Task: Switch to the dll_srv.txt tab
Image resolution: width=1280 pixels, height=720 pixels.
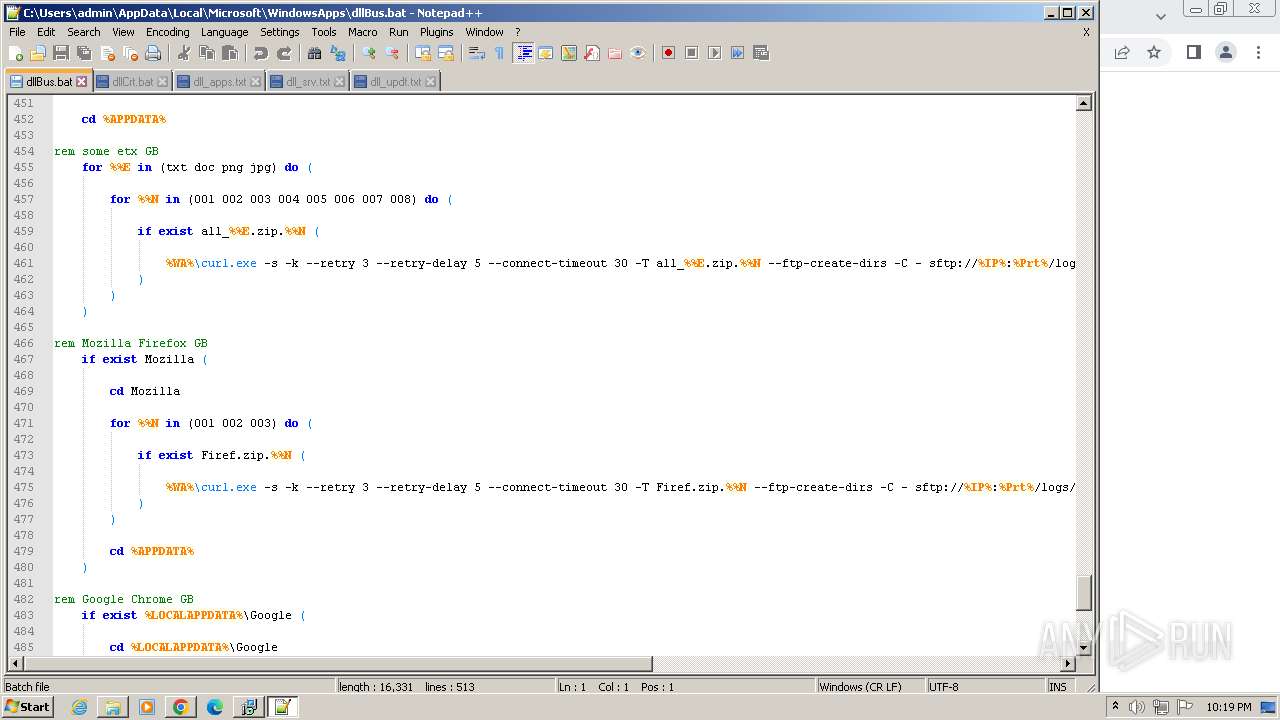Action: [307, 82]
